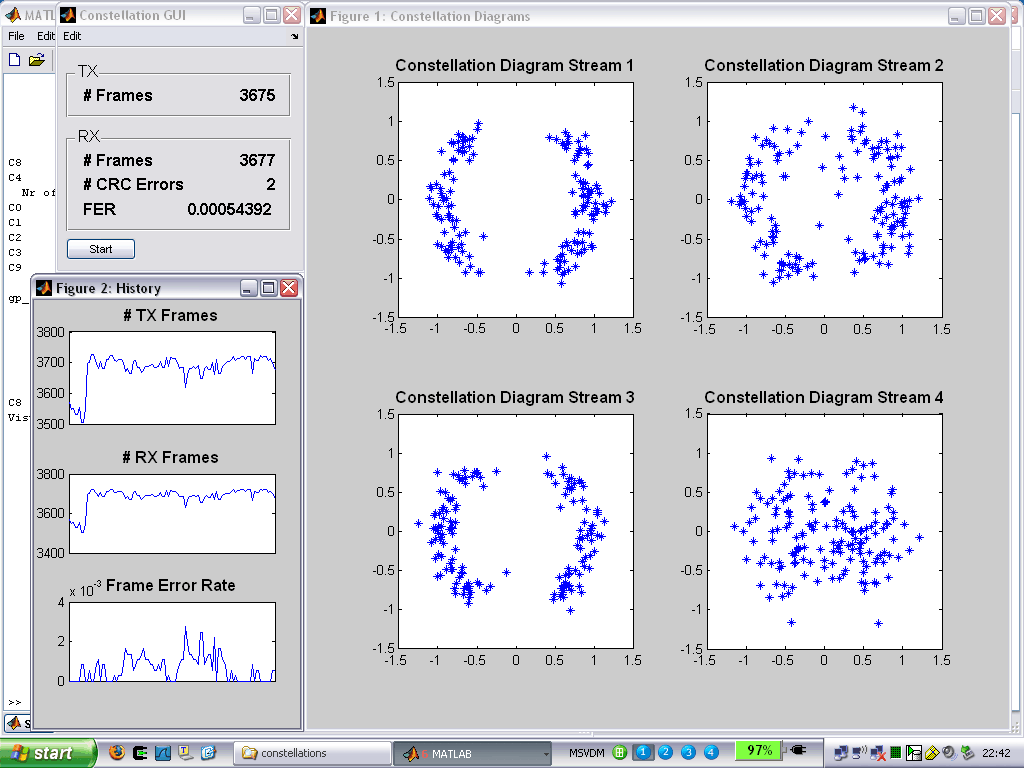This screenshot has width=1024, height=768.
Task: Switch to virtual desktop 4 in MSVDM
Action: pyautogui.click(x=711, y=752)
